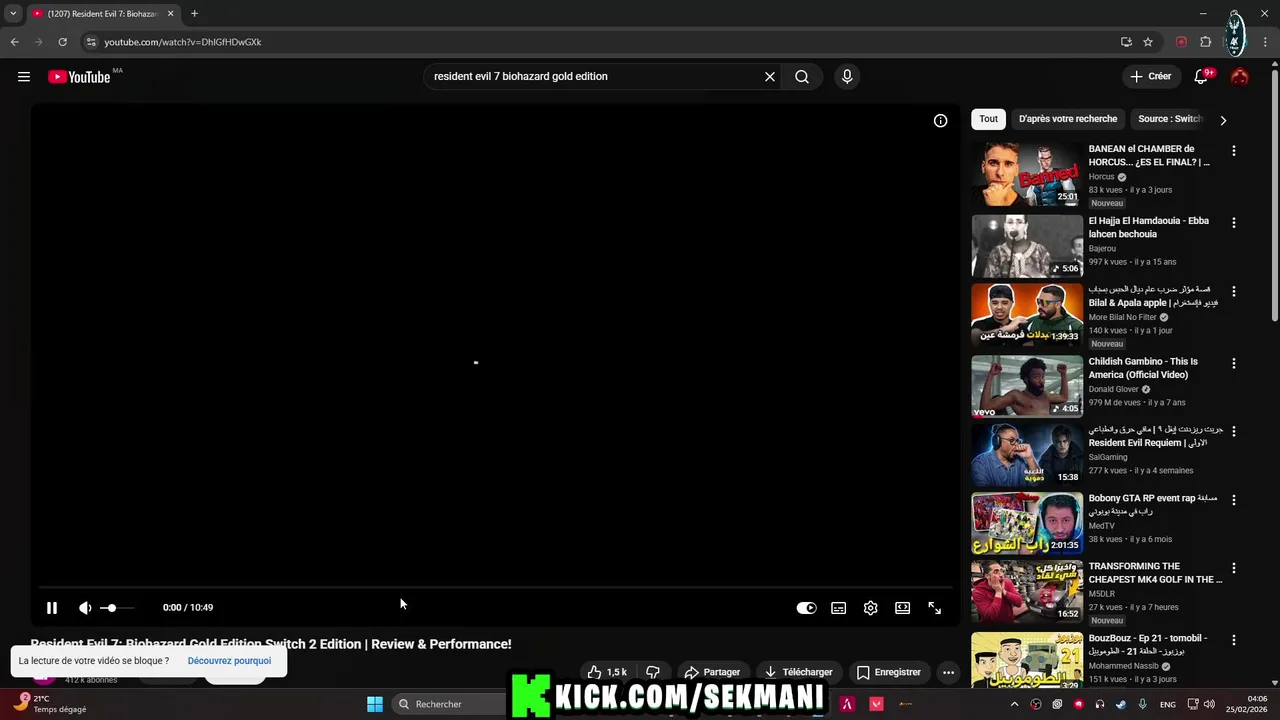Mute the video volume
The width and height of the screenshot is (1280, 720).
point(85,608)
